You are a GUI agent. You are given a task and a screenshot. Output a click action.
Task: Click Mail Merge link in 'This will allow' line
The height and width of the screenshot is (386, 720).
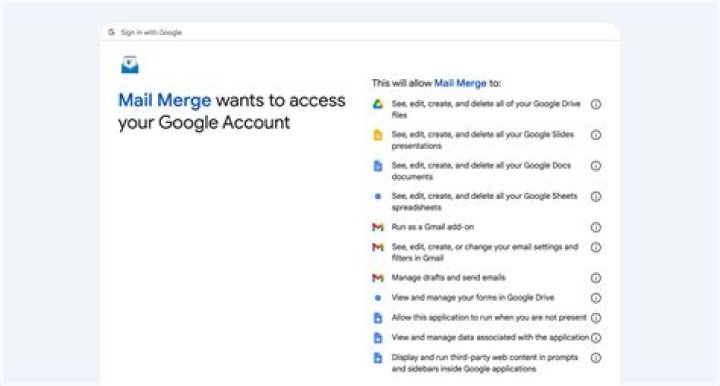click(460, 83)
